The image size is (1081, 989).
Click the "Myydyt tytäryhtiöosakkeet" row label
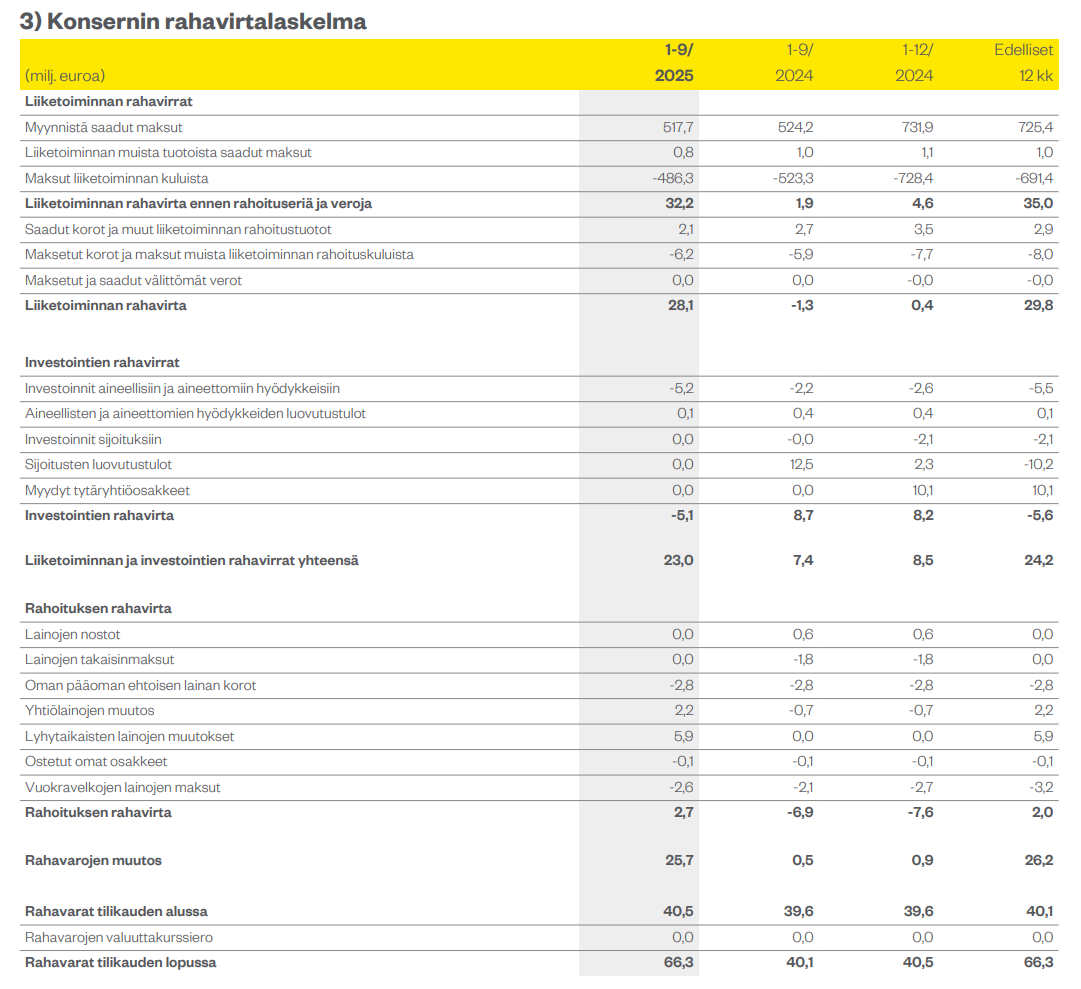107,491
